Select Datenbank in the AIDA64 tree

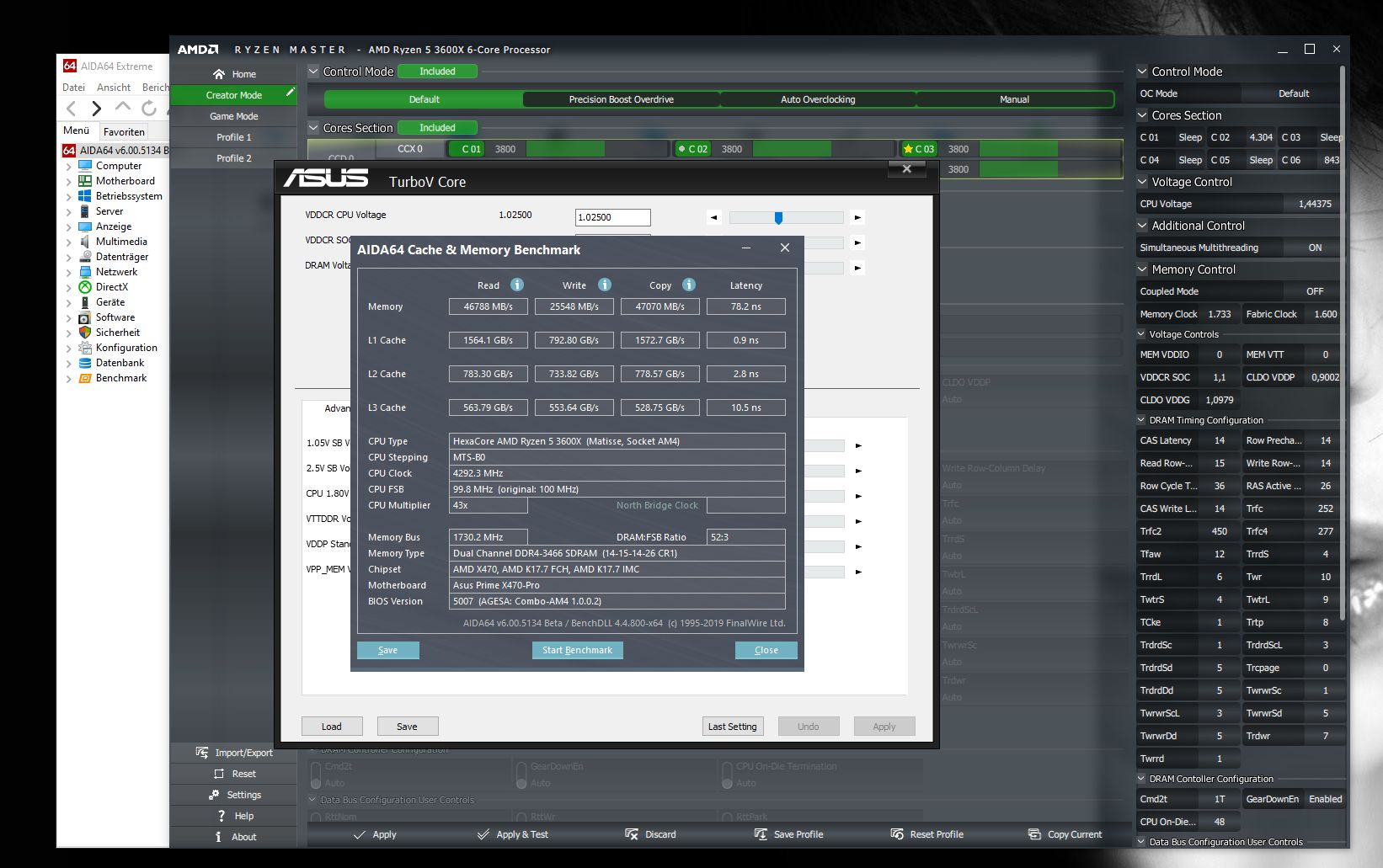point(120,363)
